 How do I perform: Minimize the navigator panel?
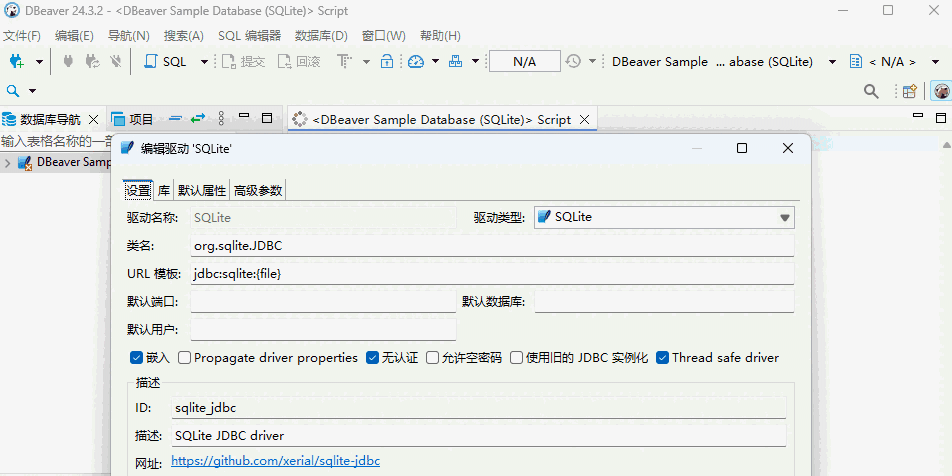point(244,115)
